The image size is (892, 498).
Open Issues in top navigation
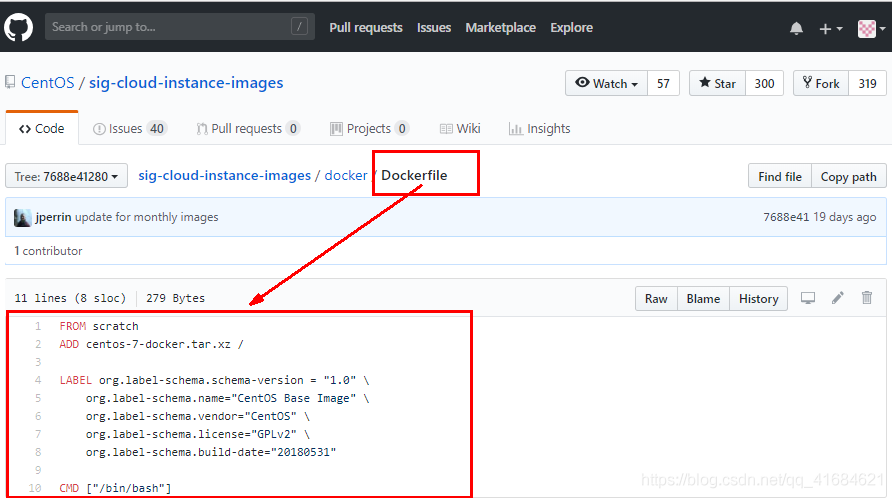click(x=433, y=27)
